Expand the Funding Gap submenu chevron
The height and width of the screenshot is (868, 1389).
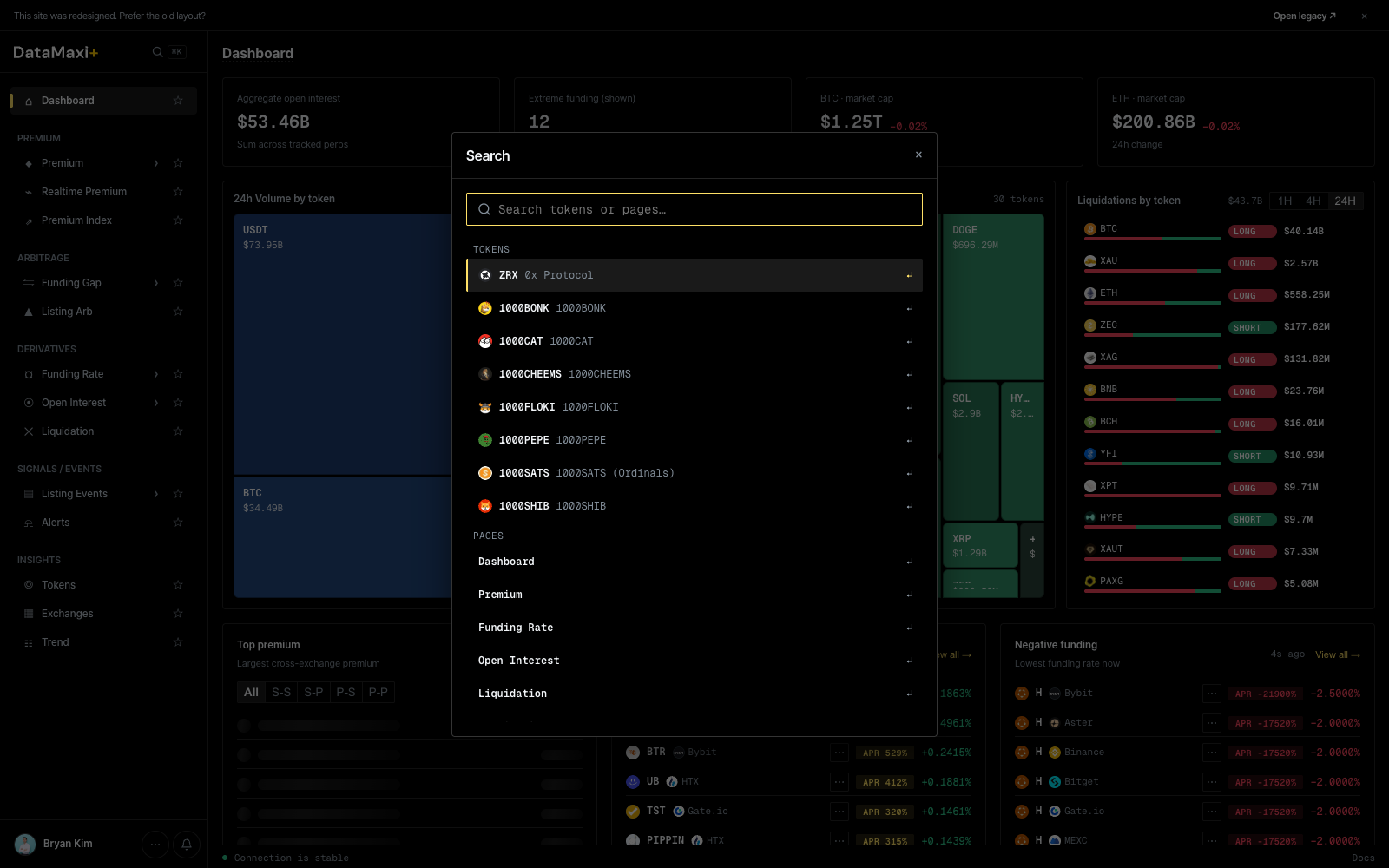tap(156, 283)
